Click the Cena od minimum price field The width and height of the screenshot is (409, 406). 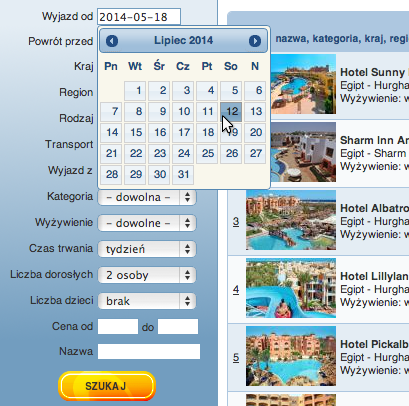[118, 326]
